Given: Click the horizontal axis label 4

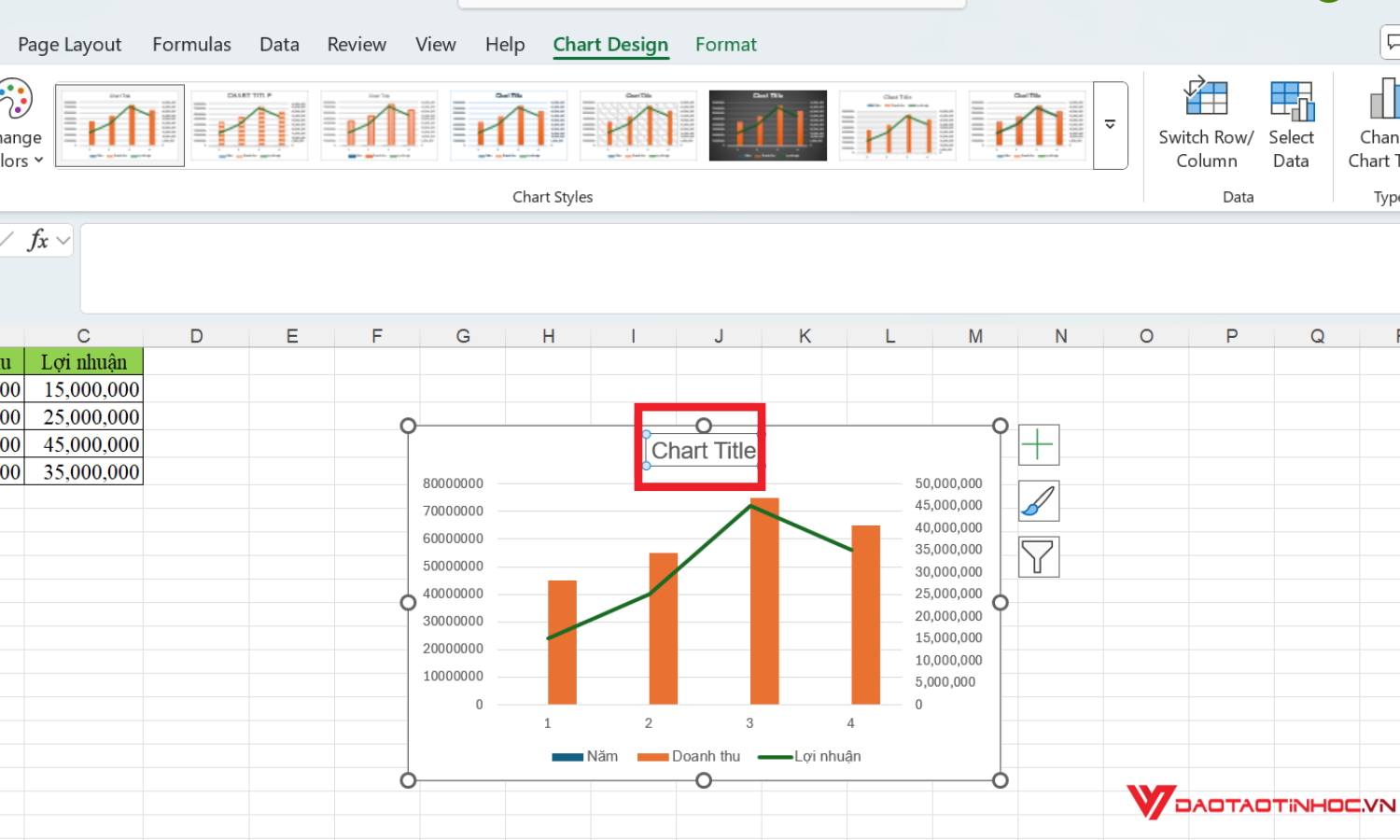Looking at the screenshot, I should pos(850,723).
